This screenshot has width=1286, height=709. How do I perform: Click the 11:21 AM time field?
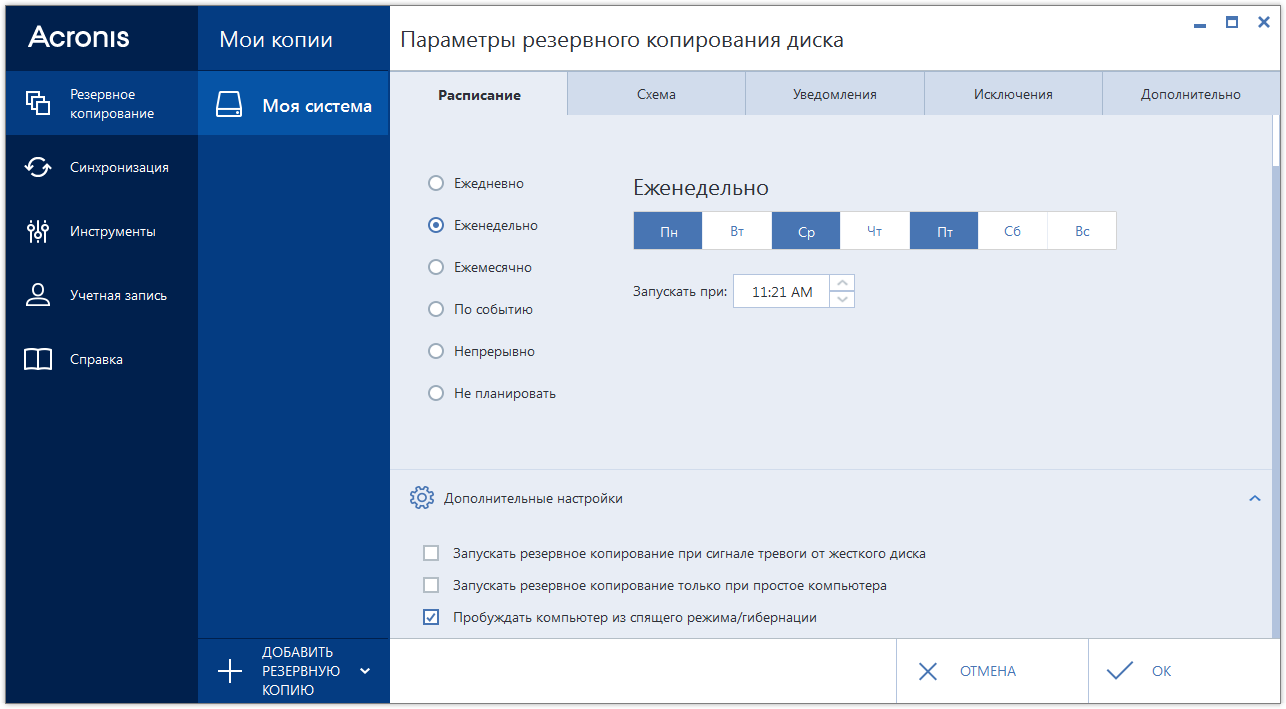[x=782, y=292]
